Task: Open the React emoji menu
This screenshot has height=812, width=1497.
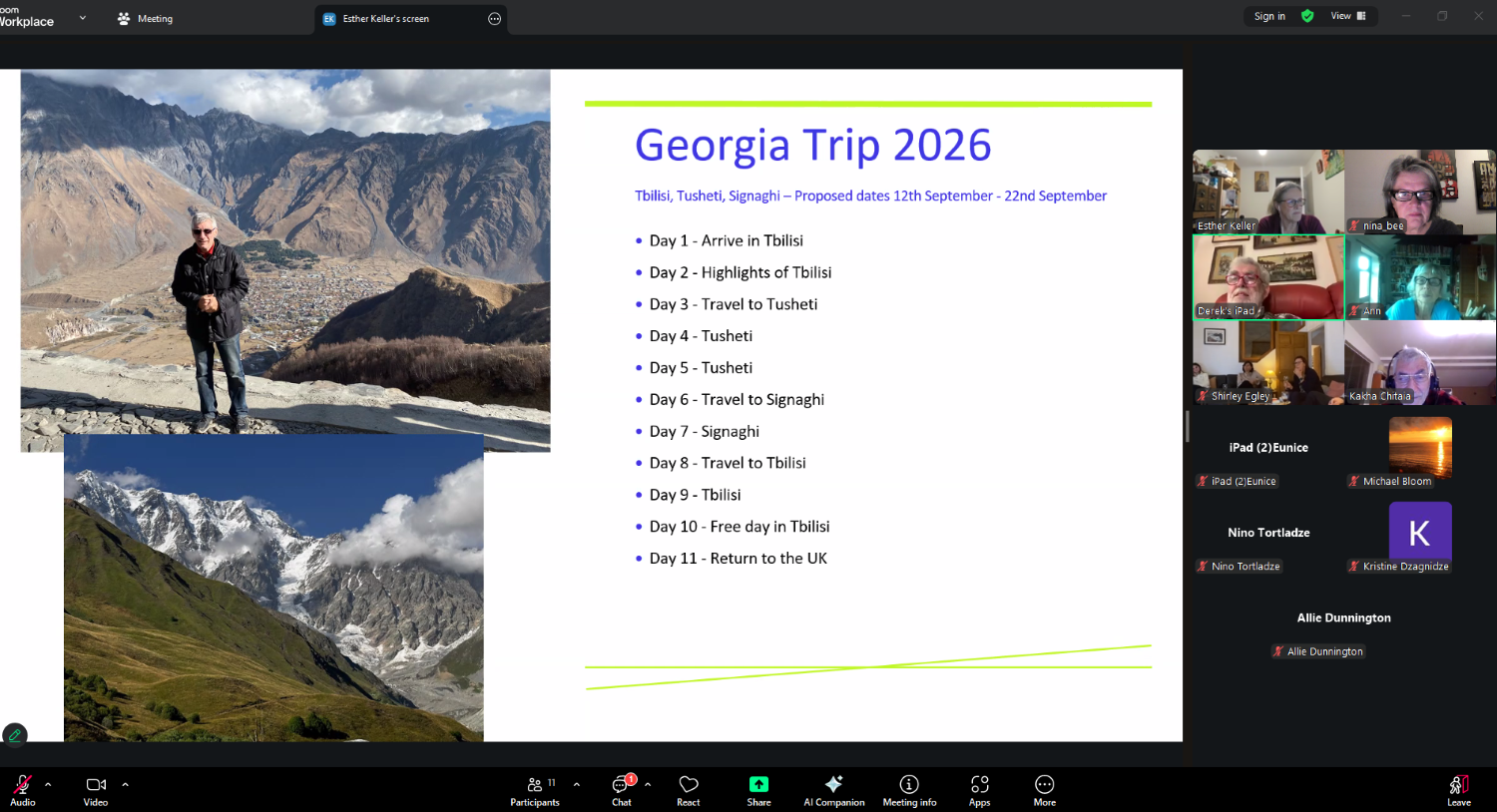Action: (x=688, y=790)
